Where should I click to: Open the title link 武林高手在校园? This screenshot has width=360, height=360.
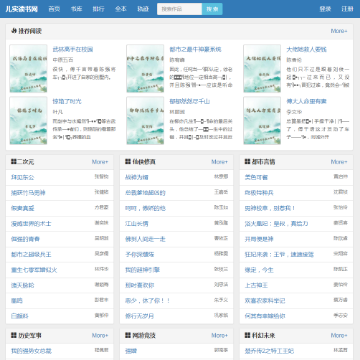[x=73, y=49]
